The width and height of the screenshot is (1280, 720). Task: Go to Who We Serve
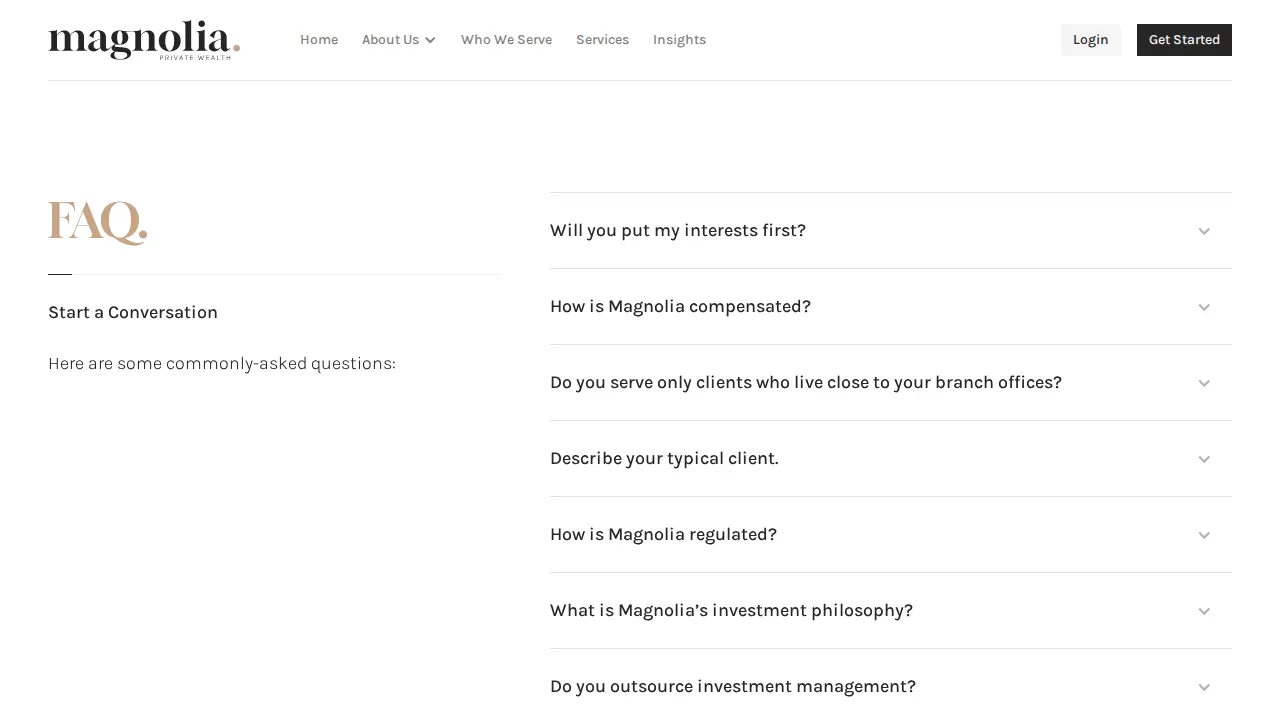[x=506, y=40]
